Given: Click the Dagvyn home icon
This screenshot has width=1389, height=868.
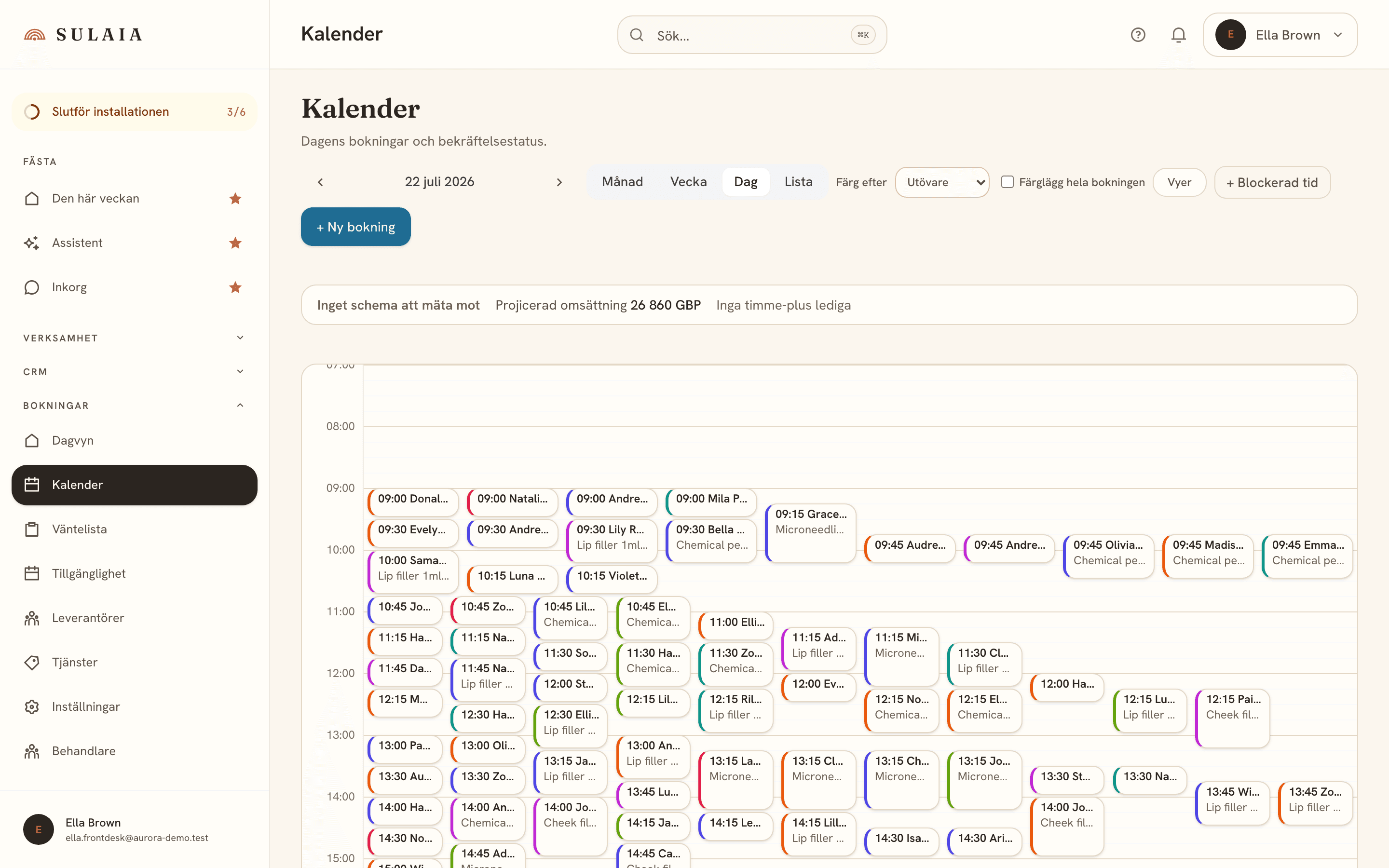Looking at the screenshot, I should point(31,440).
